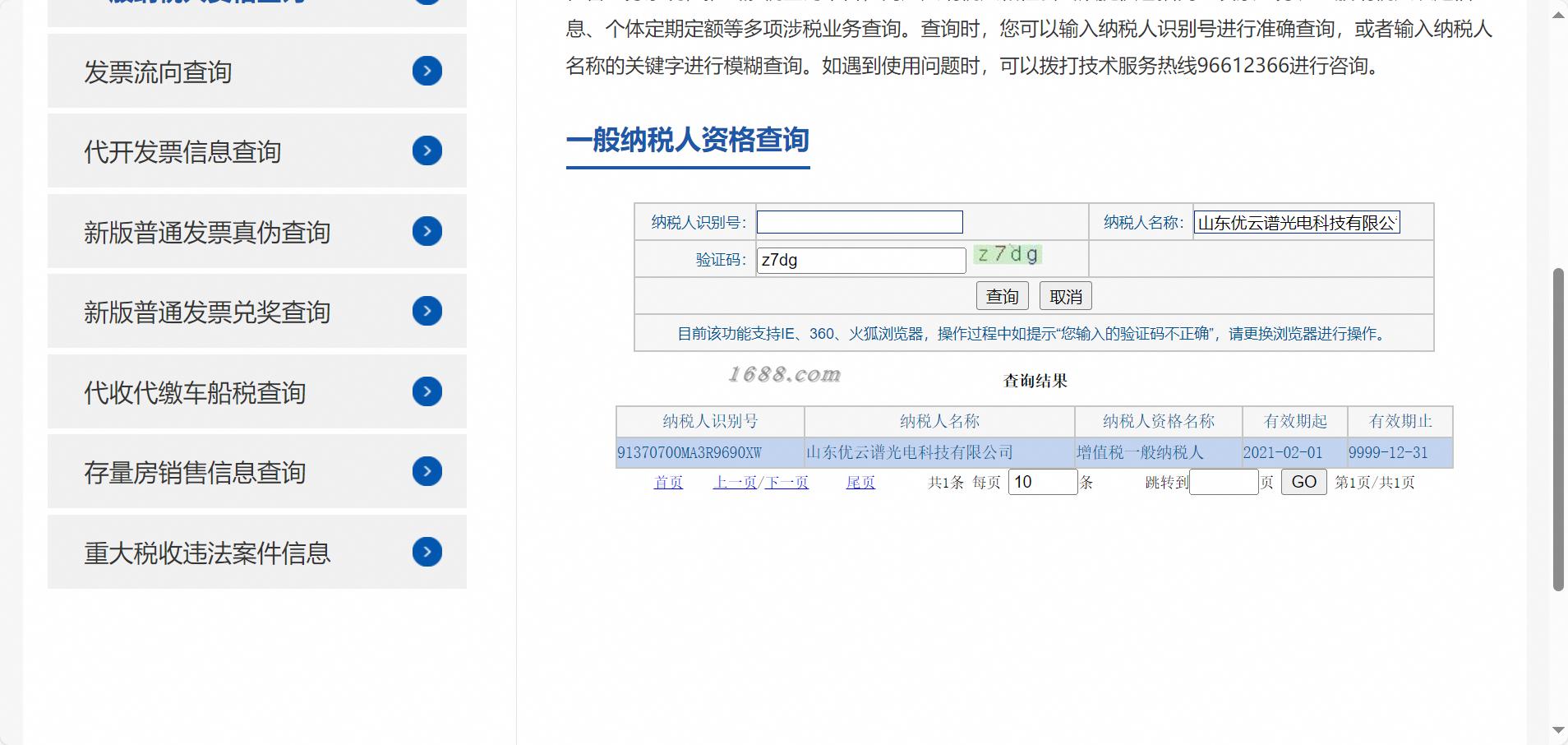
Task: Click the 查询 button
Action: tap(1003, 296)
